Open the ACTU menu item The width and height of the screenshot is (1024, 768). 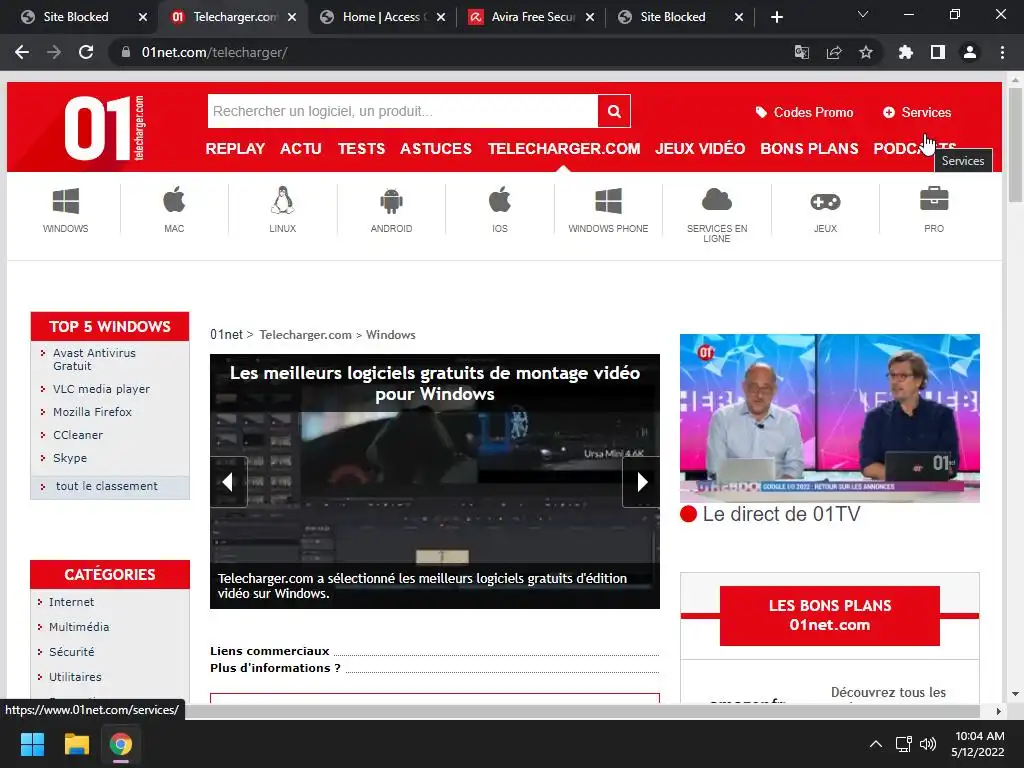(301, 149)
